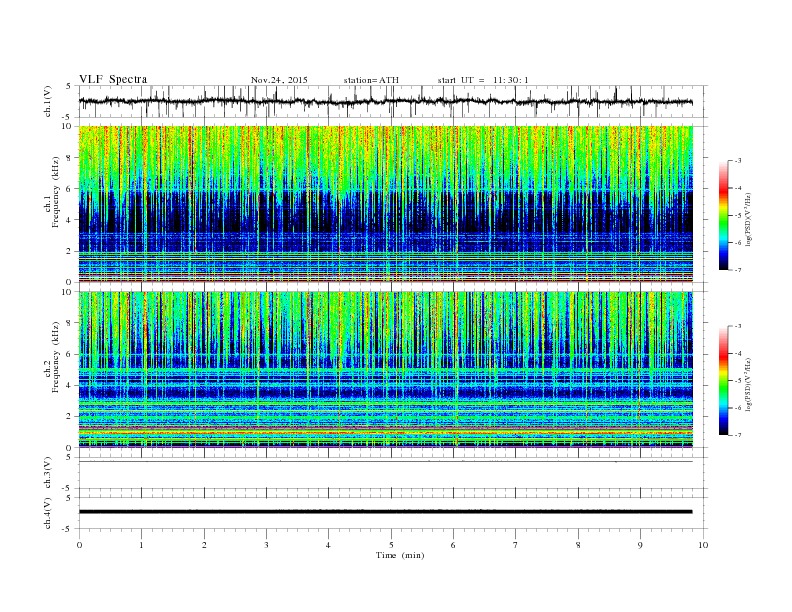Click the "ch.3(V)" axis label
792x612 pixels.
(48, 473)
